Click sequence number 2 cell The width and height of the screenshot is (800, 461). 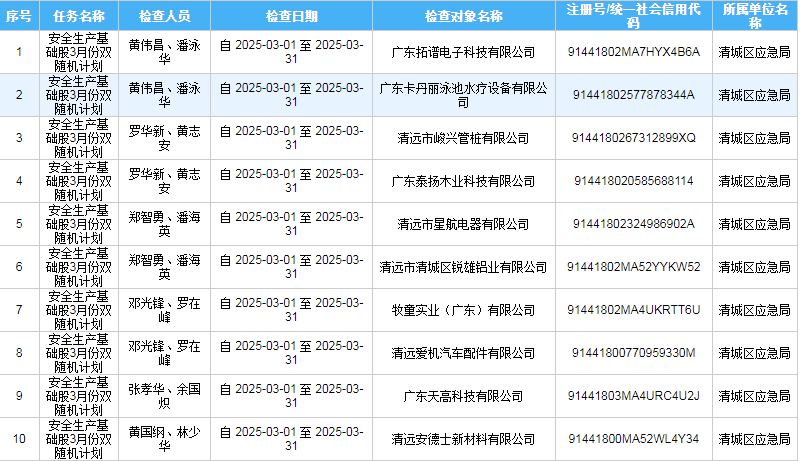click(x=19, y=95)
